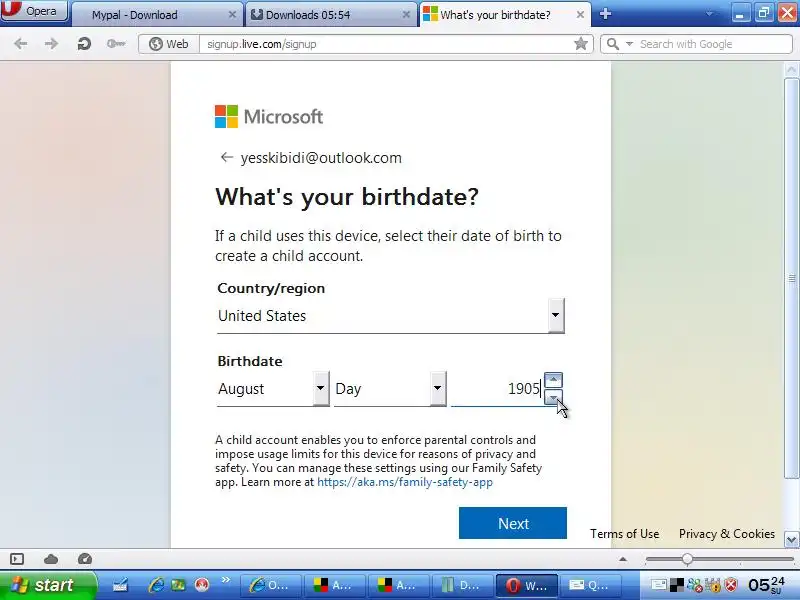
Task: Switch to the Downloads 05:54 tab
Action: click(x=330, y=15)
